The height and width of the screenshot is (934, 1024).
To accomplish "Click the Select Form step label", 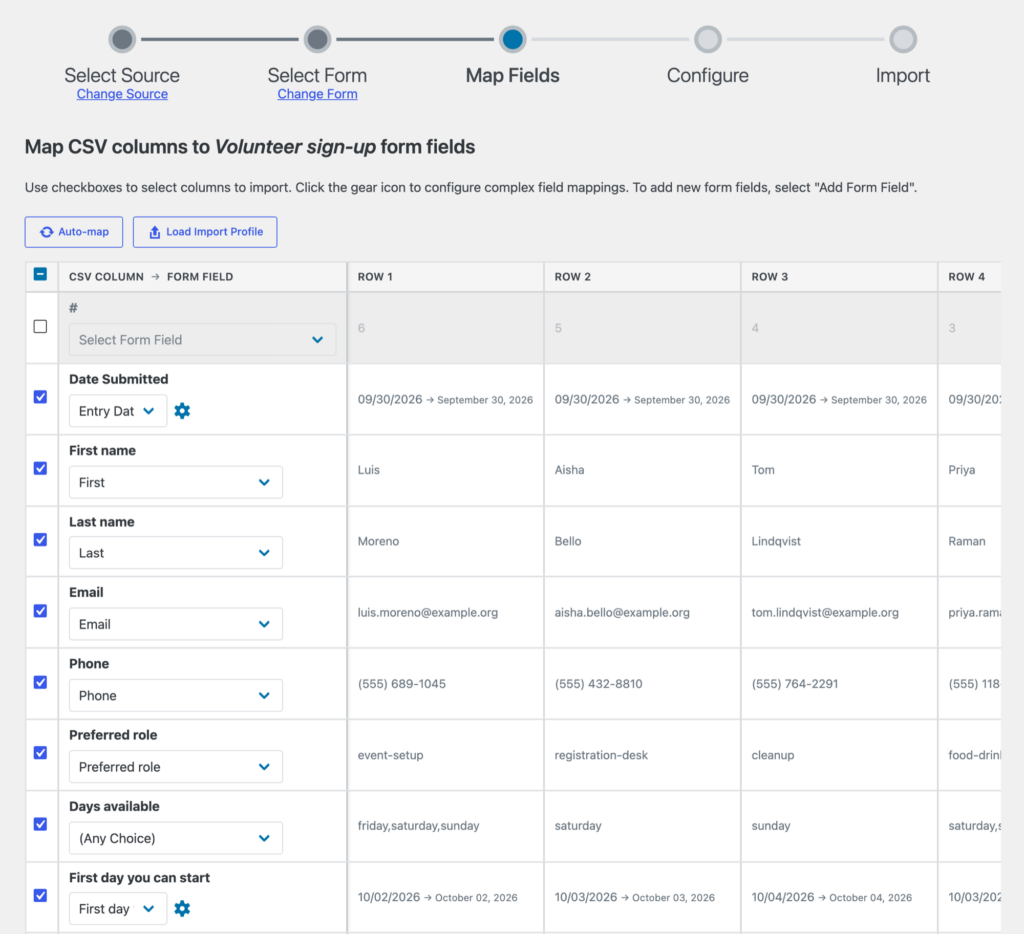I will (x=317, y=75).
